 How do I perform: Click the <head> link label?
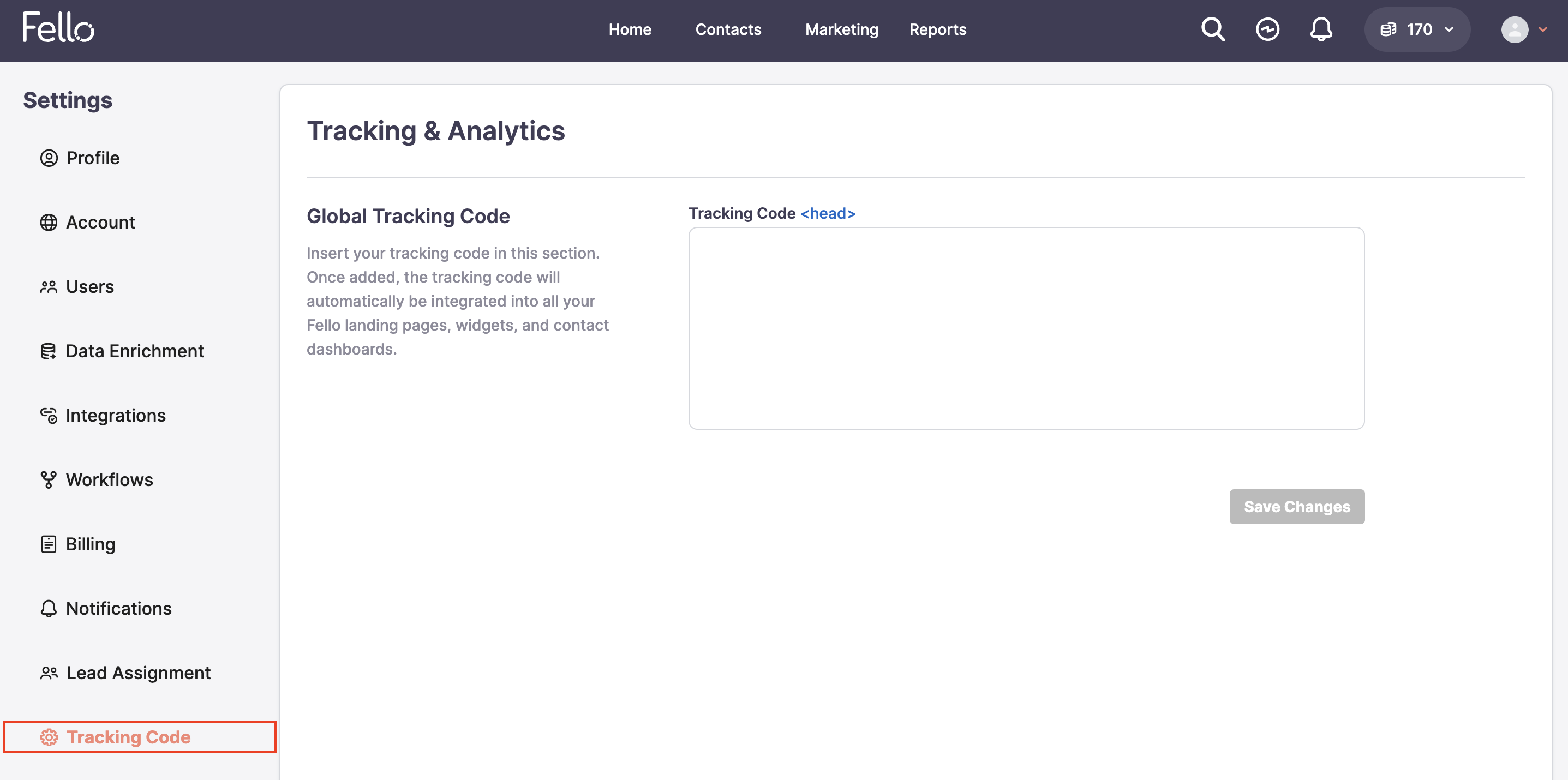[828, 214]
